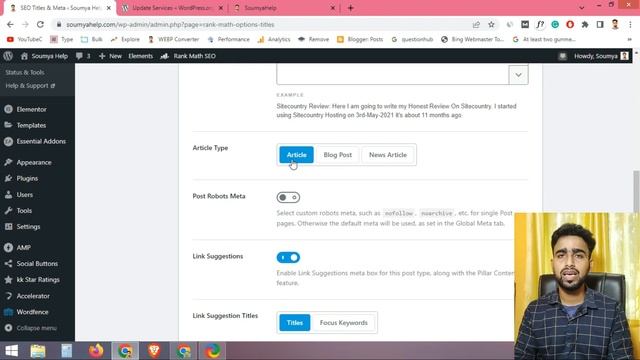Open the browser extensions puzzle icon
Viewport: 640px width, 360px height.
[x=585, y=24]
